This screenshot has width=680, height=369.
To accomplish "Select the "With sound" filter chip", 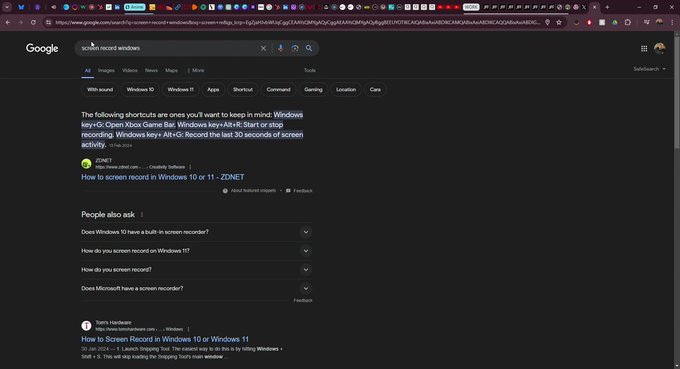I will 100,89.
